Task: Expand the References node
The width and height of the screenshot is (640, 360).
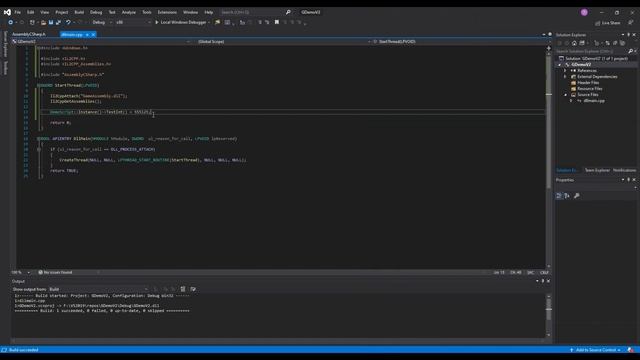Action: pos(565,71)
